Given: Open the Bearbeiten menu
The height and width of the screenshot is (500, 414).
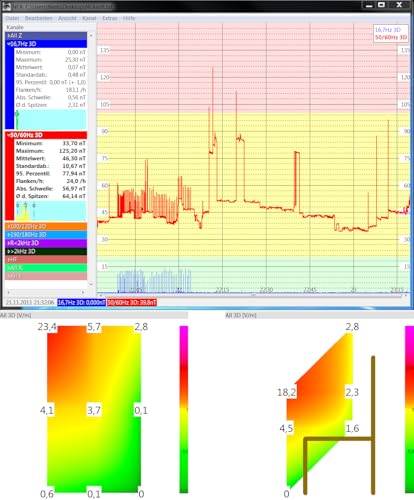Looking at the screenshot, I should (39, 18).
